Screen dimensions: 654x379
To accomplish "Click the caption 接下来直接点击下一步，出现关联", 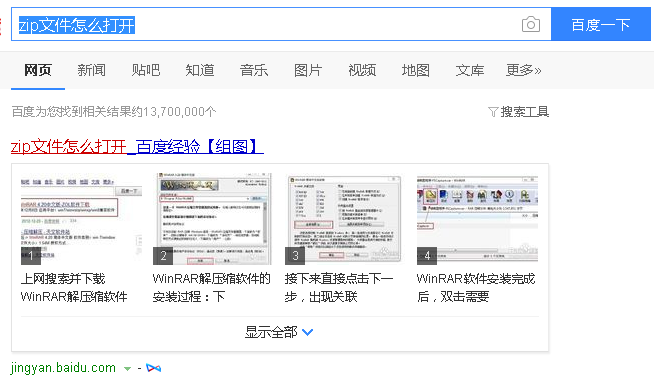I will click(x=339, y=287).
